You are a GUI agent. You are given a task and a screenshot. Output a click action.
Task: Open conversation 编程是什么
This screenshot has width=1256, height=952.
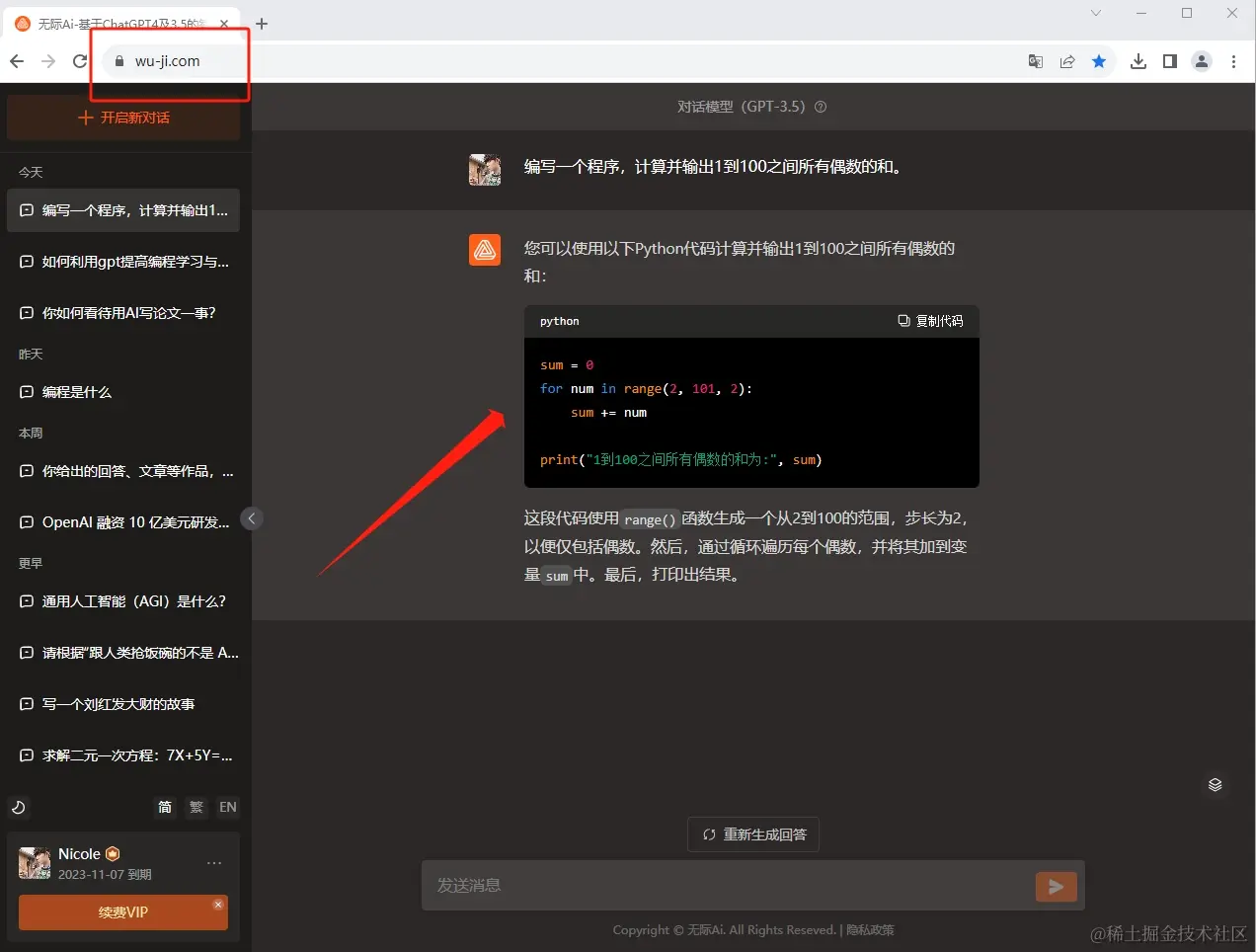[x=123, y=392]
